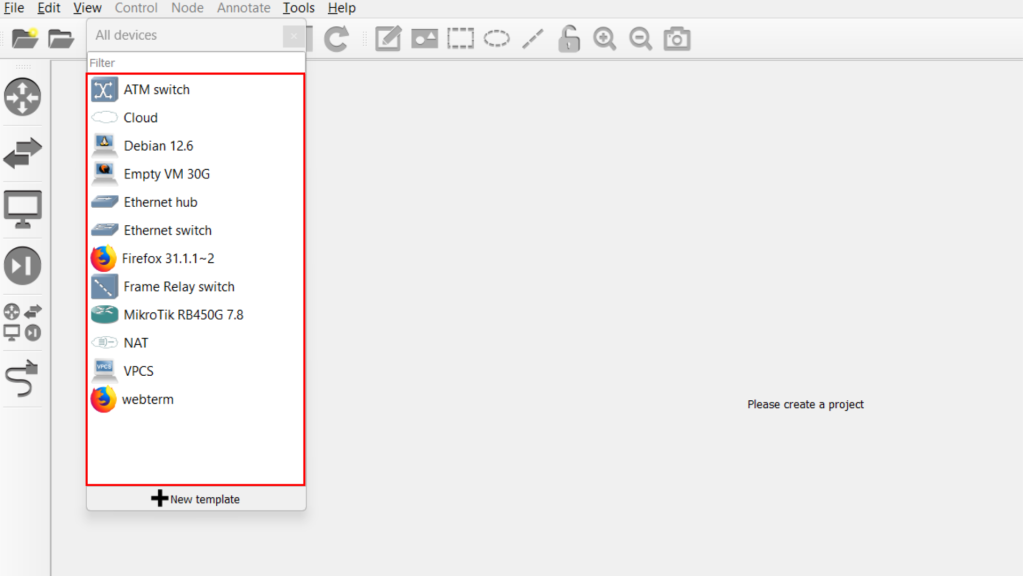Browse end devices via the monitor icon

[23, 209]
